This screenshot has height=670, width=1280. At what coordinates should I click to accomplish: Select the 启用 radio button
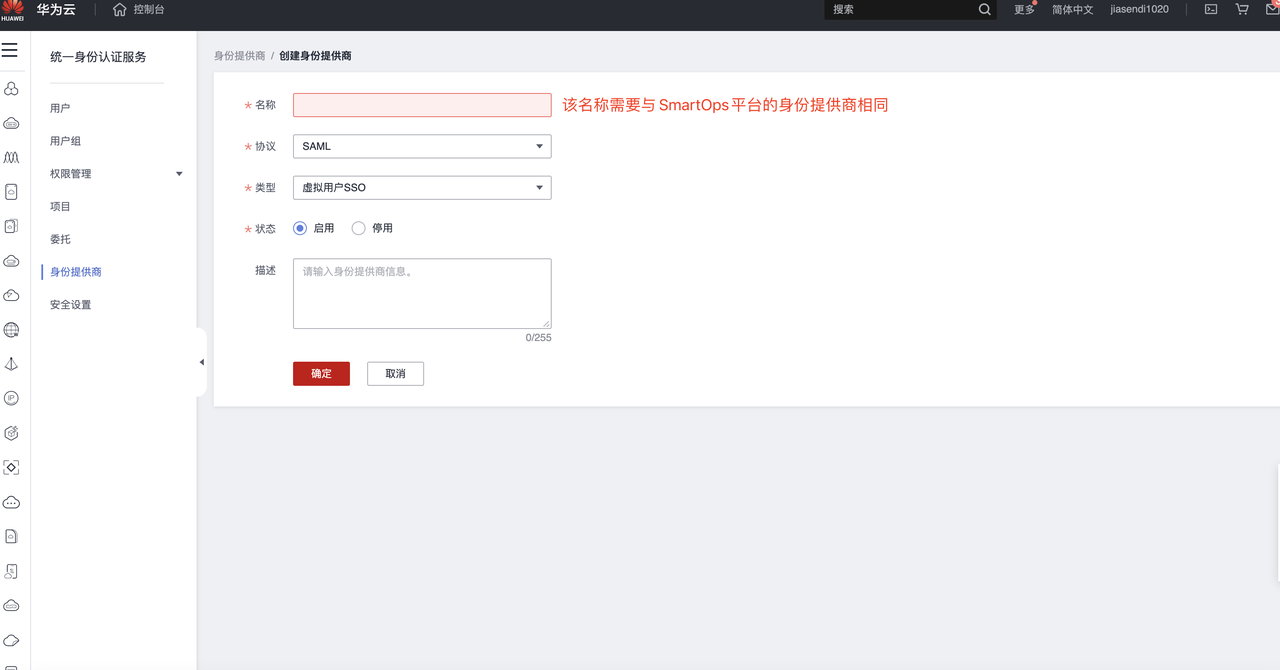[300, 228]
